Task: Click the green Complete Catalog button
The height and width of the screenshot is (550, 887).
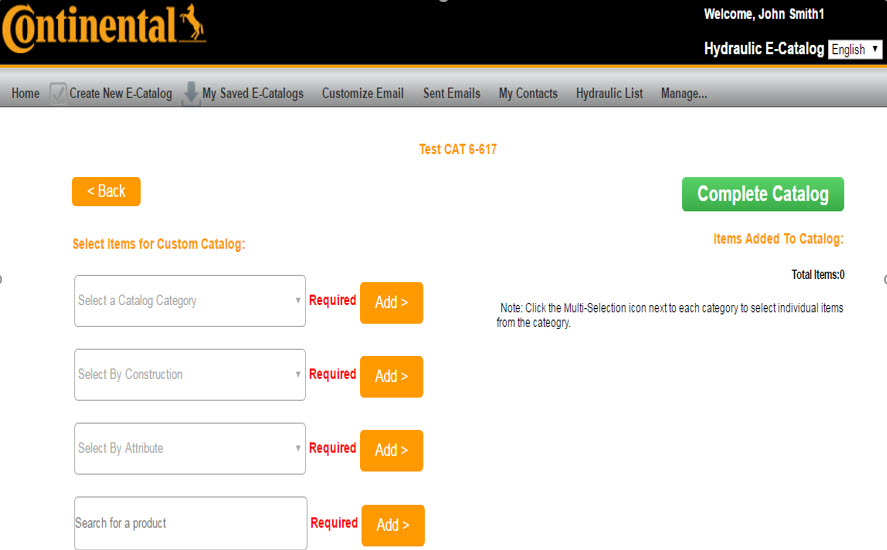Action: [x=762, y=194]
